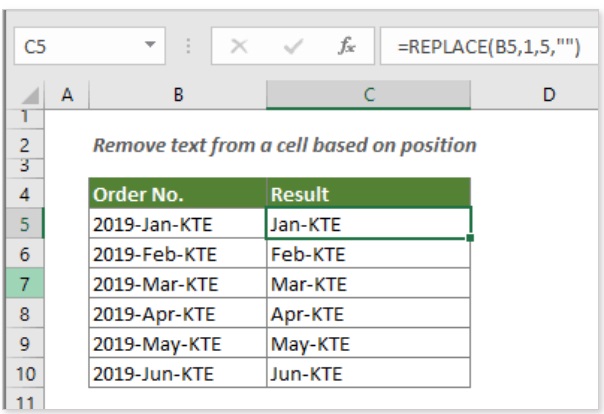Select cell containing 2019-Feb-KTE
Viewport: 604px width, 414px height.
click(178, 254)
